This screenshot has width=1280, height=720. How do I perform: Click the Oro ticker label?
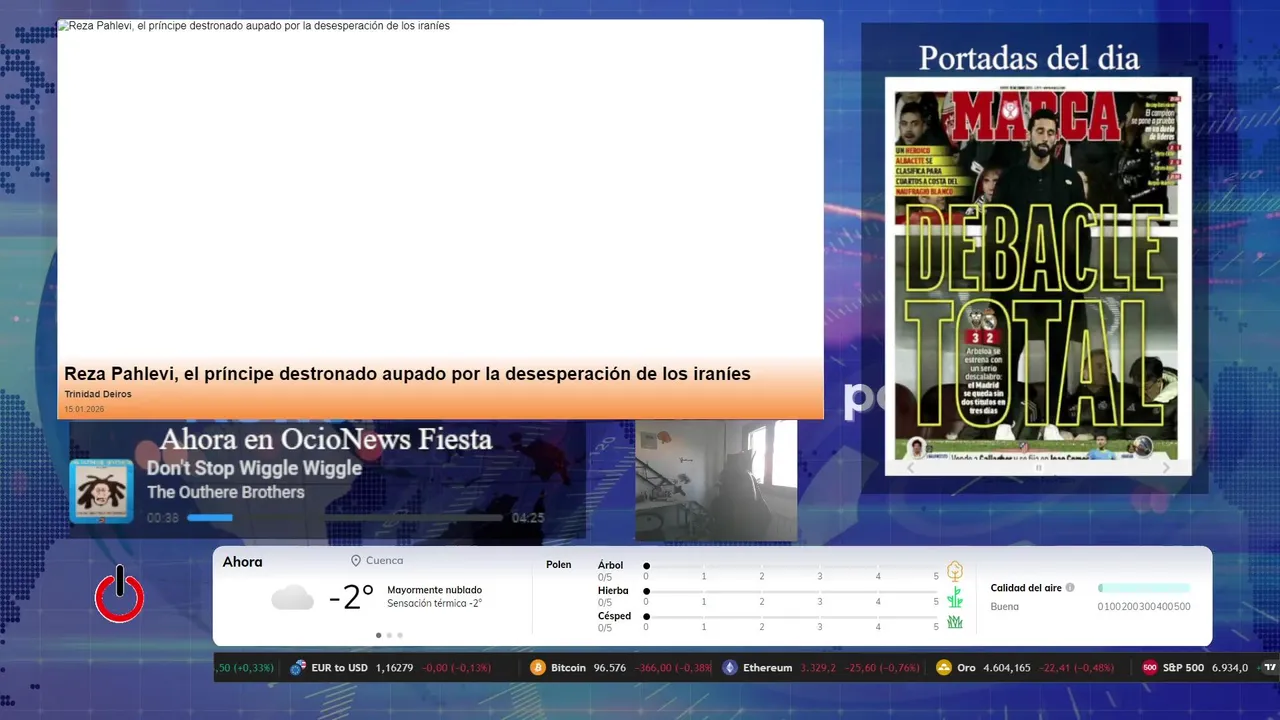point(966,668)
